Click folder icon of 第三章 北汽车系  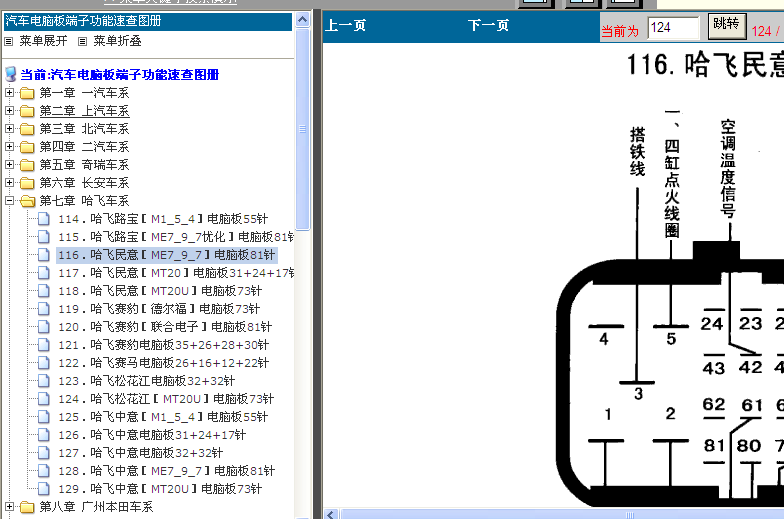coord(27,129)
